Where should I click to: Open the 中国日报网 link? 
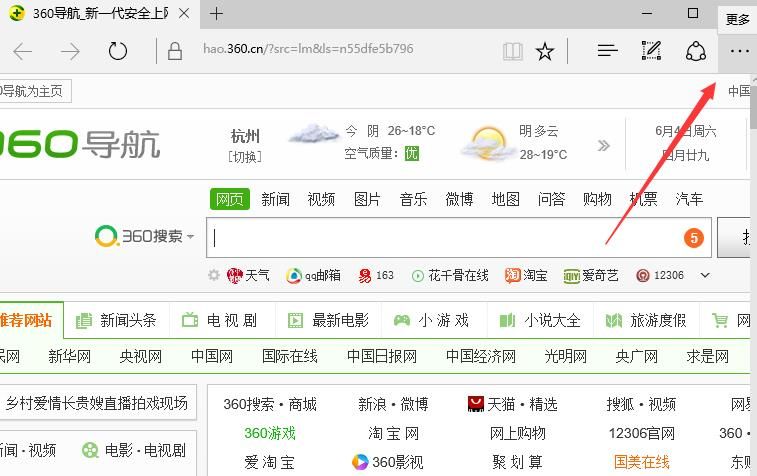point(382,356)
